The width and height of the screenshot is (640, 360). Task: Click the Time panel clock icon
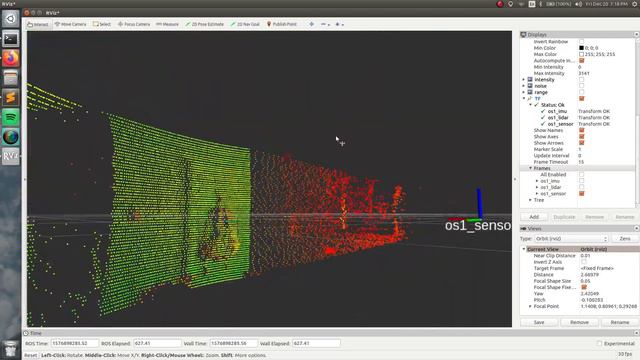(x=26, y=333)
